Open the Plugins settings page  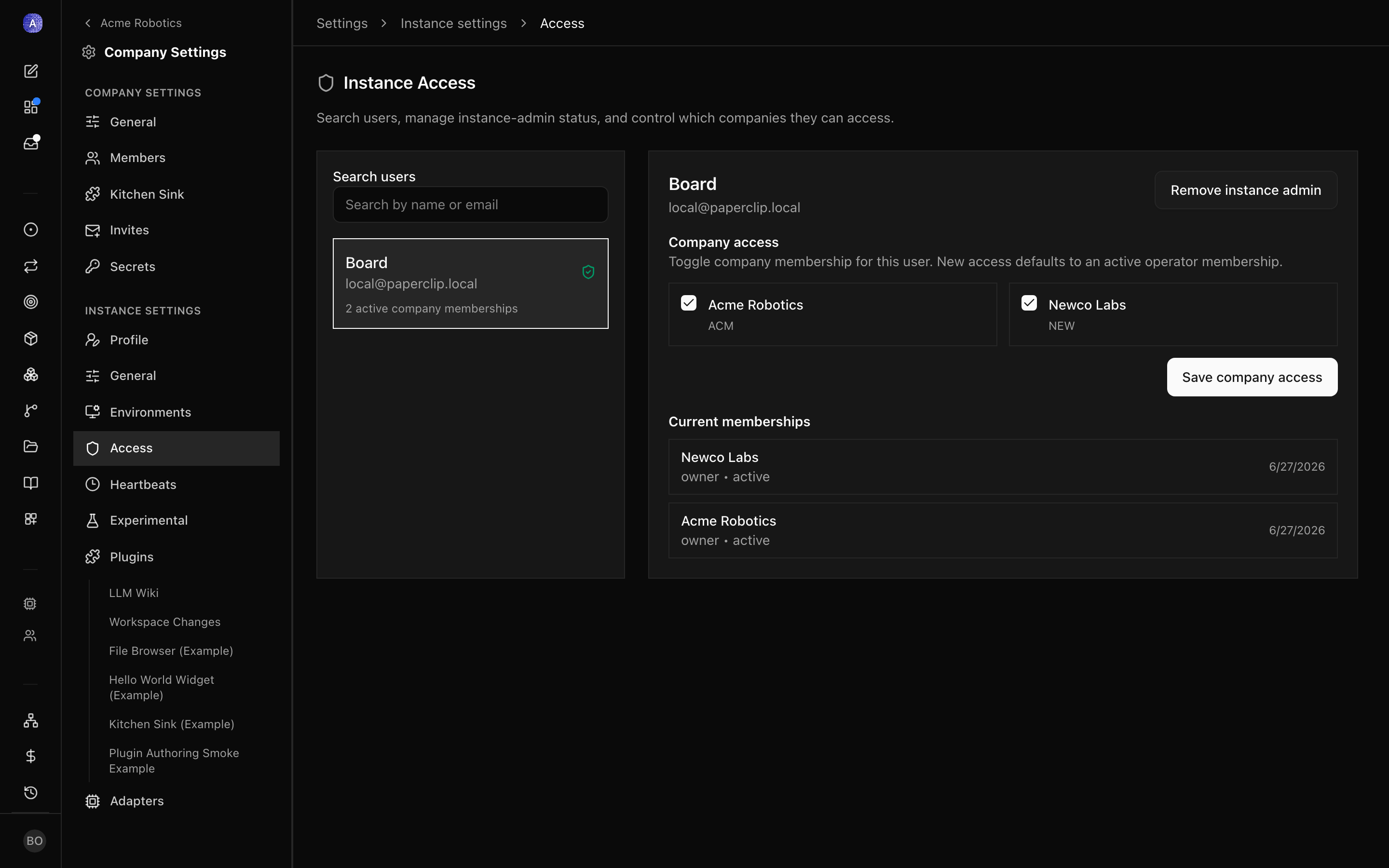(x=176, y=557)
